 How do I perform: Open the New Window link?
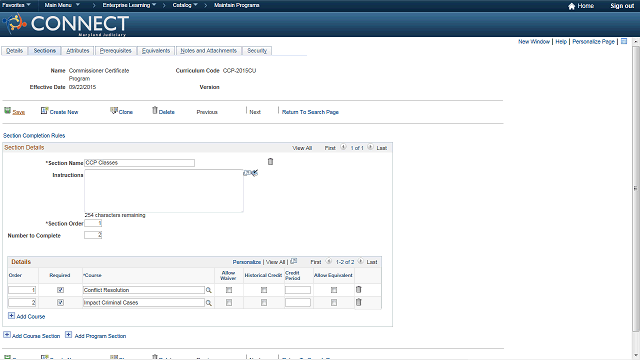[x=534, y=42]
